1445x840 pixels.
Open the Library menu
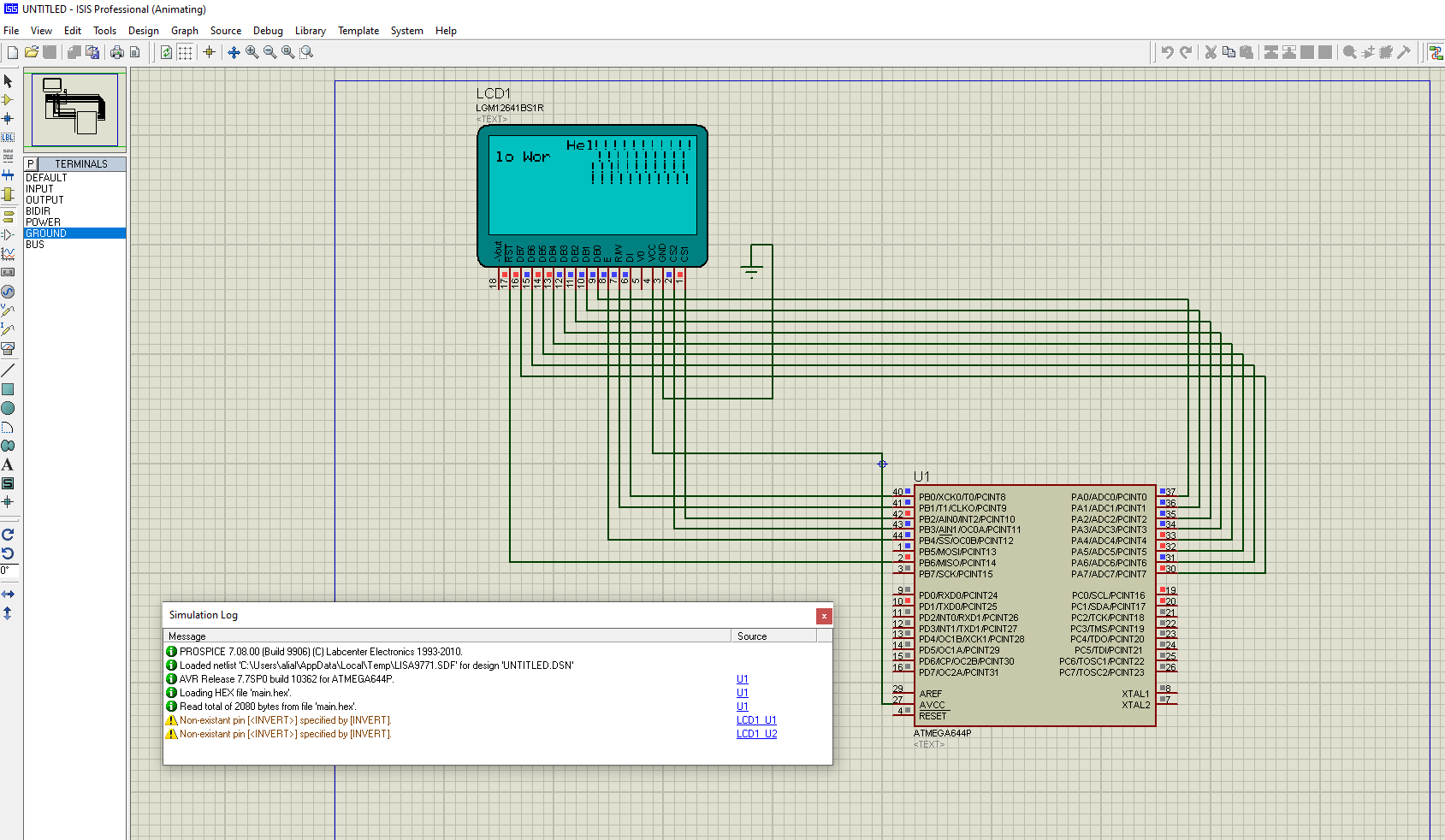(310, 31)
